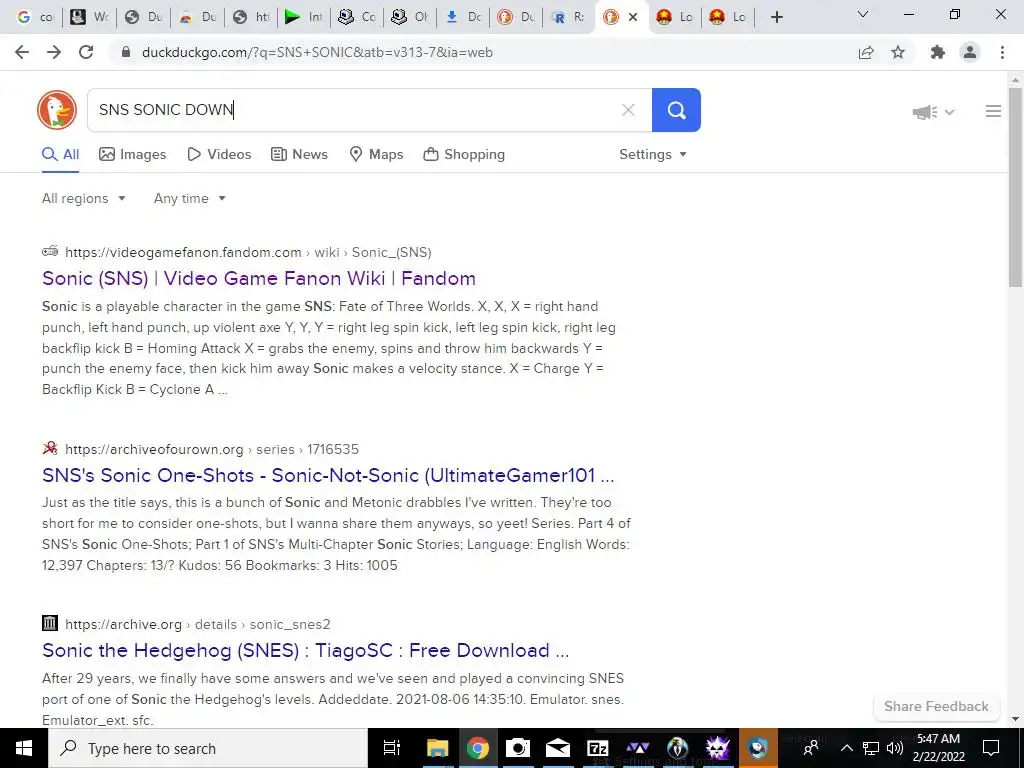Click the volume speaker tray icon
1024x768 pixels.
[895, 748]
